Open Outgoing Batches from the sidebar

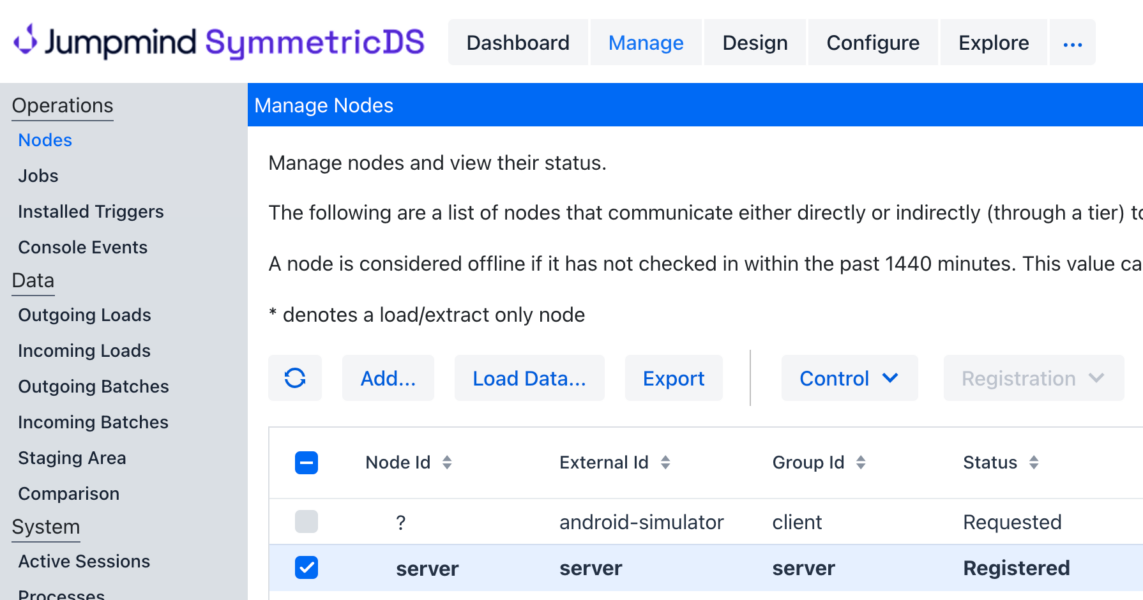[x=93, y=386]
